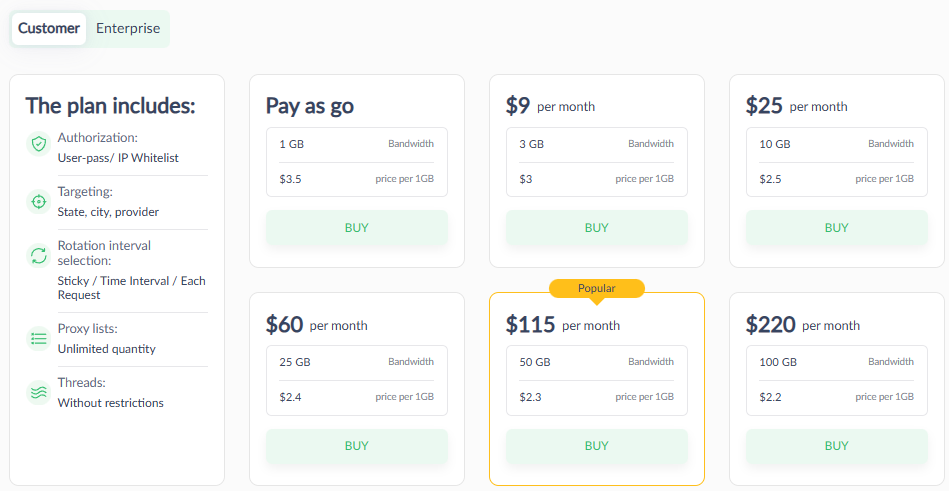Click the 100 GB Bandwidth row
Image resolution: width=949 pixels, height=491 pixels.
click(836, 362)
